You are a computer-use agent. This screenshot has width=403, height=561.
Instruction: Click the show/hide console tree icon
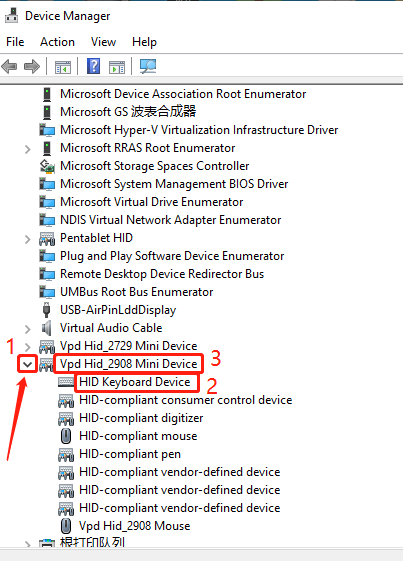tap(63, 67)
